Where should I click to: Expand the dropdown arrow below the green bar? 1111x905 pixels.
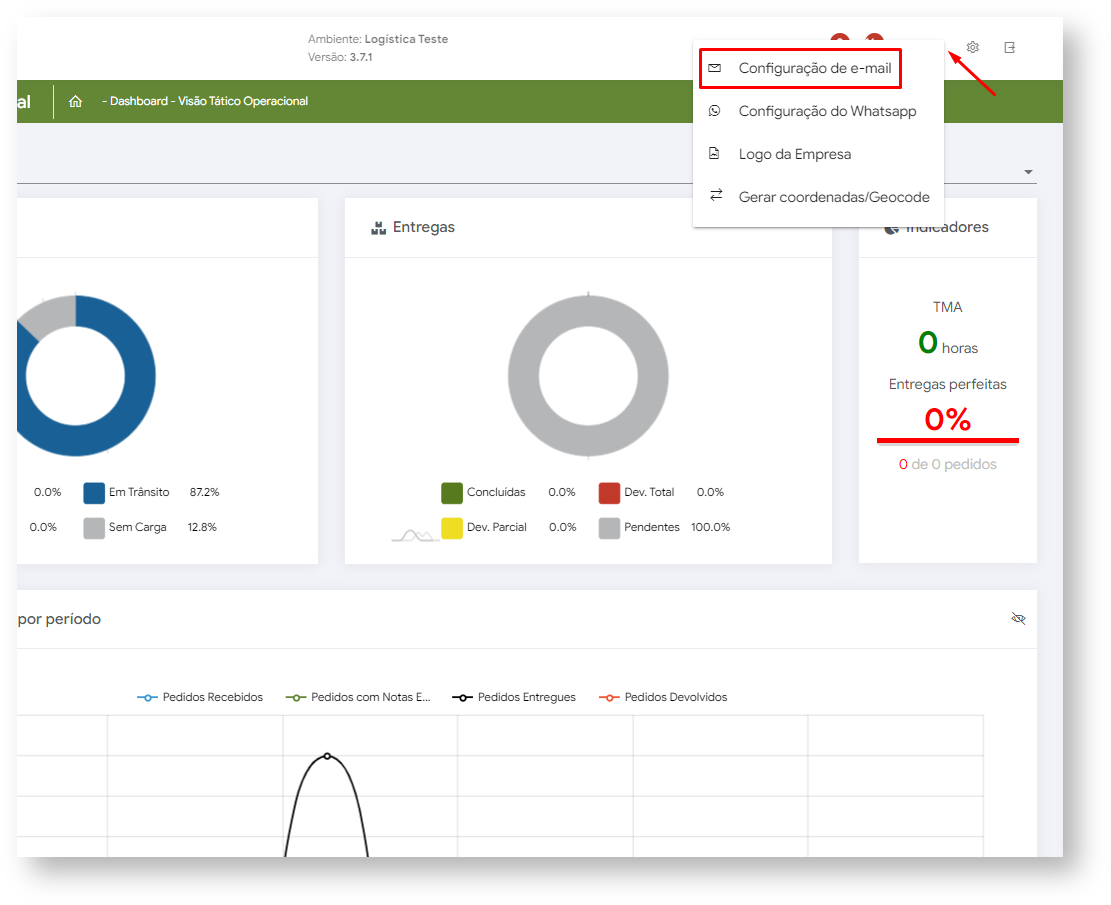[1028, 172]
